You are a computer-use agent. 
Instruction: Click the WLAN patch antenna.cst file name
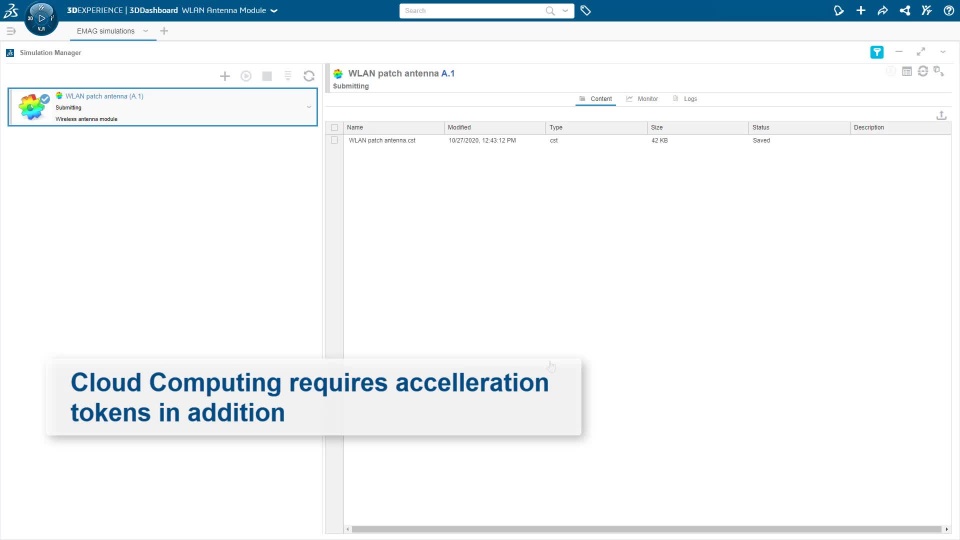(382, 141)
